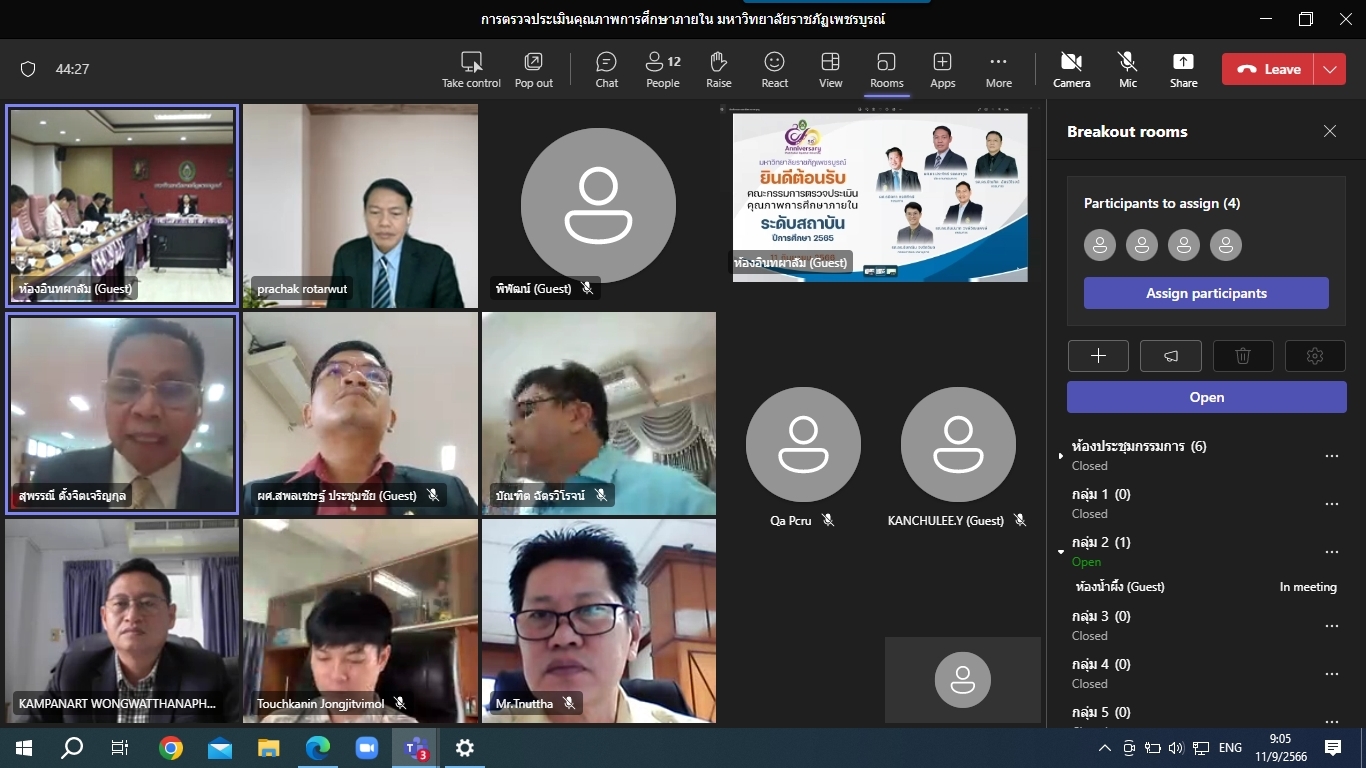The height and width of the screenshot is (768, 1366).
Task: Turn on the Camera
Action: pyautogui.click(x=1071, y=69)
